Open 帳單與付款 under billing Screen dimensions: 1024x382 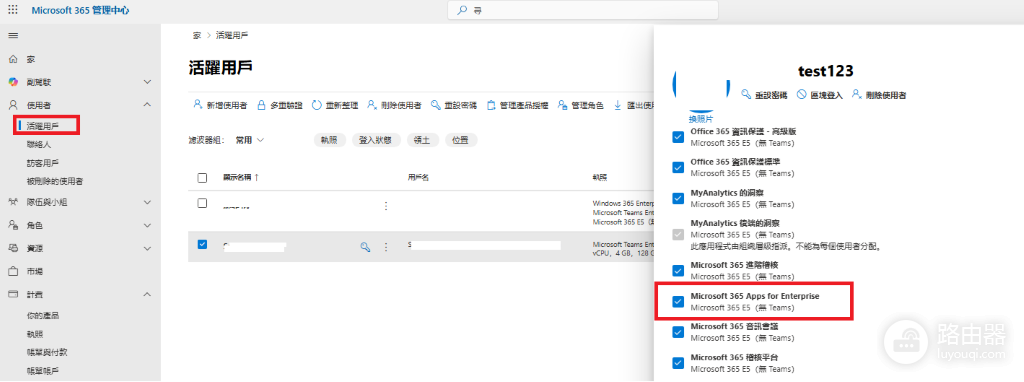click(47, 352)
